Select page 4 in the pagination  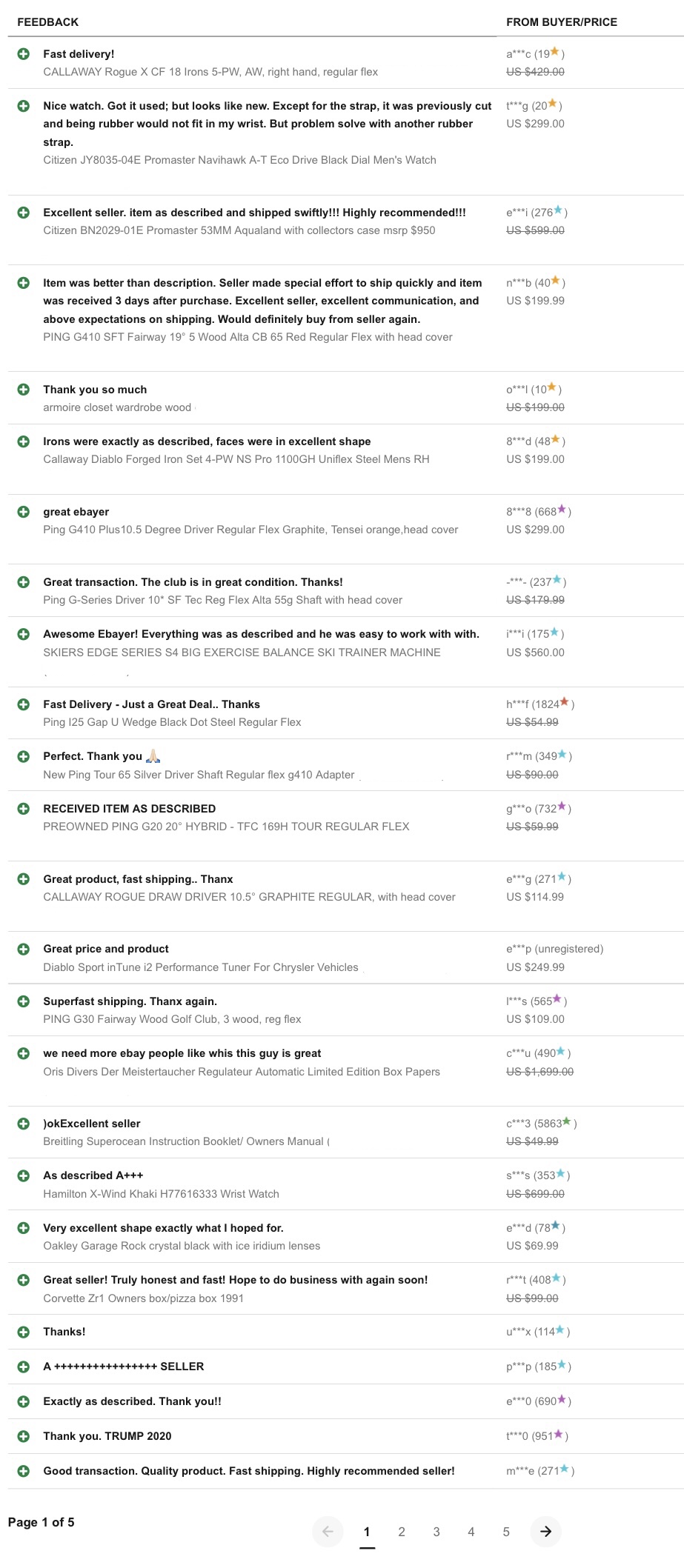tap(471, 1532)
